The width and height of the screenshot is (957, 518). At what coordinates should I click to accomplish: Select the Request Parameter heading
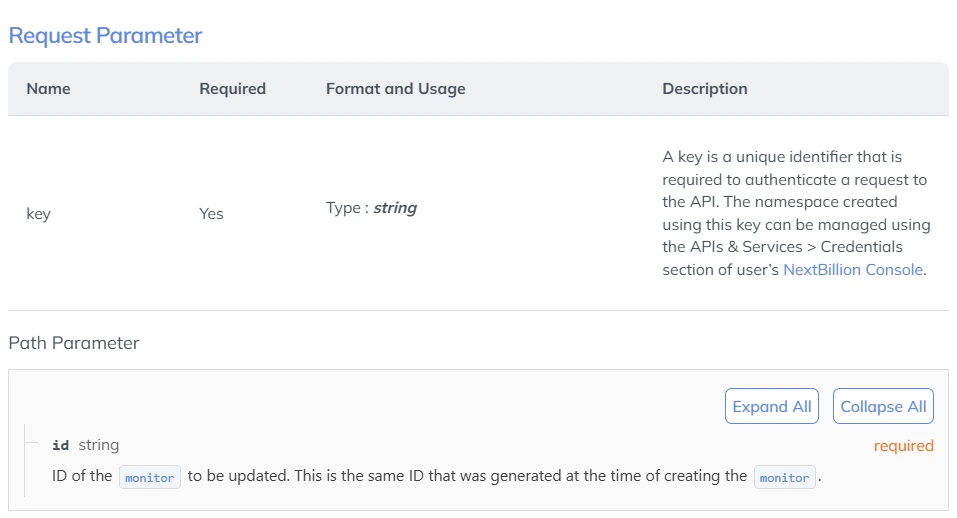click(105, 35)
